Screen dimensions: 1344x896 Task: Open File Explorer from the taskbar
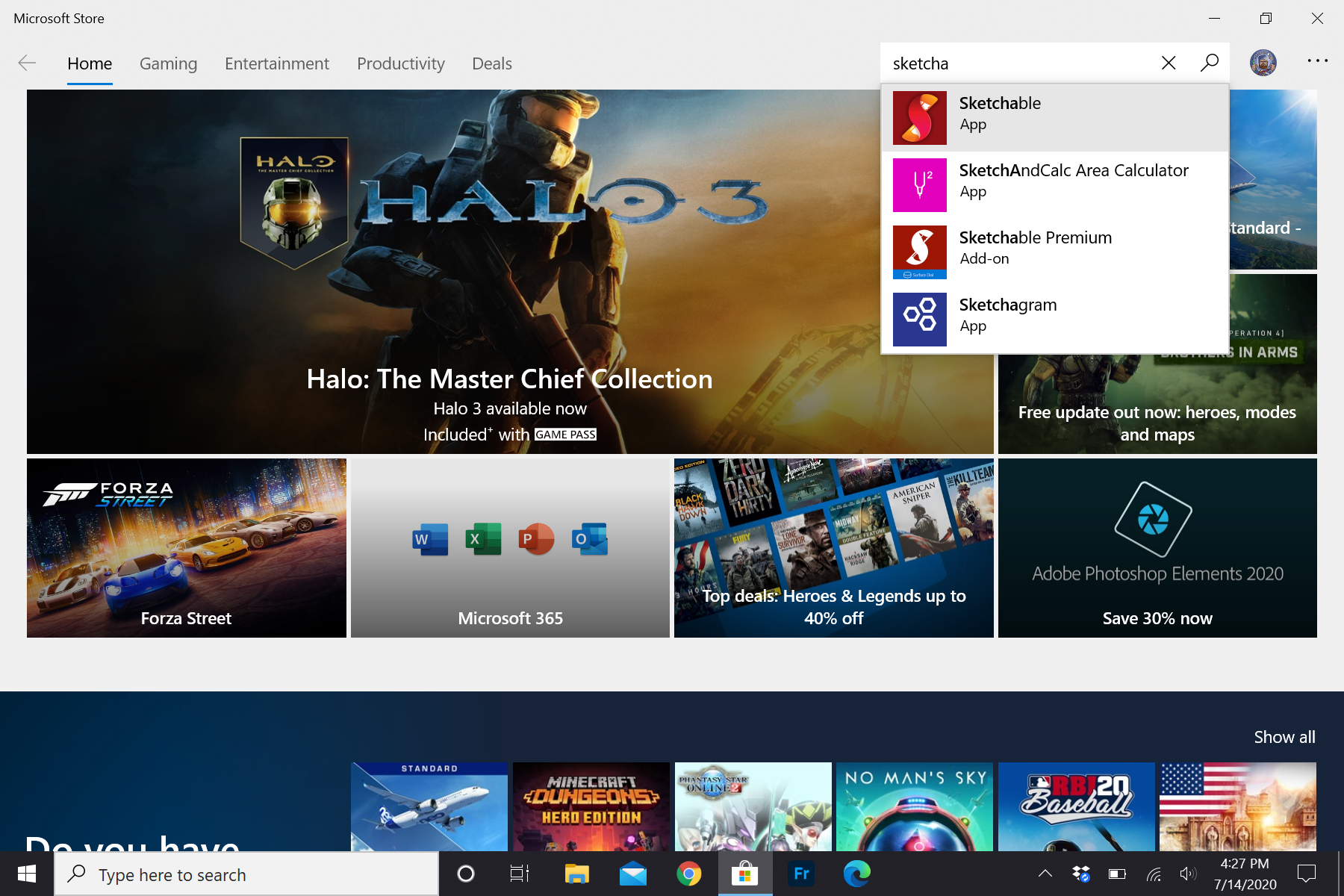(x=577, y=874)
